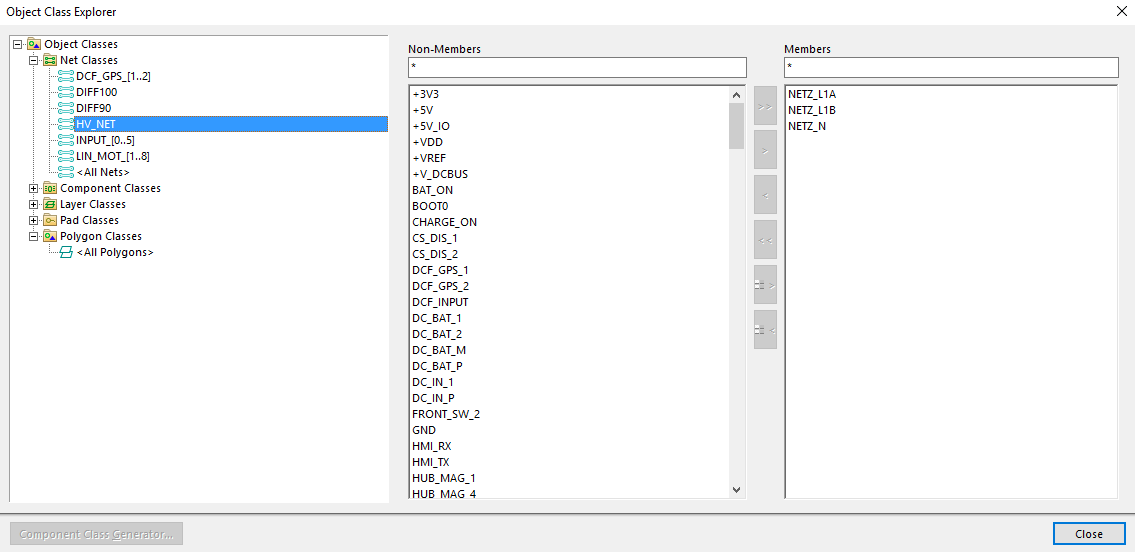Click the single left arrow remove button

(765, 194)
